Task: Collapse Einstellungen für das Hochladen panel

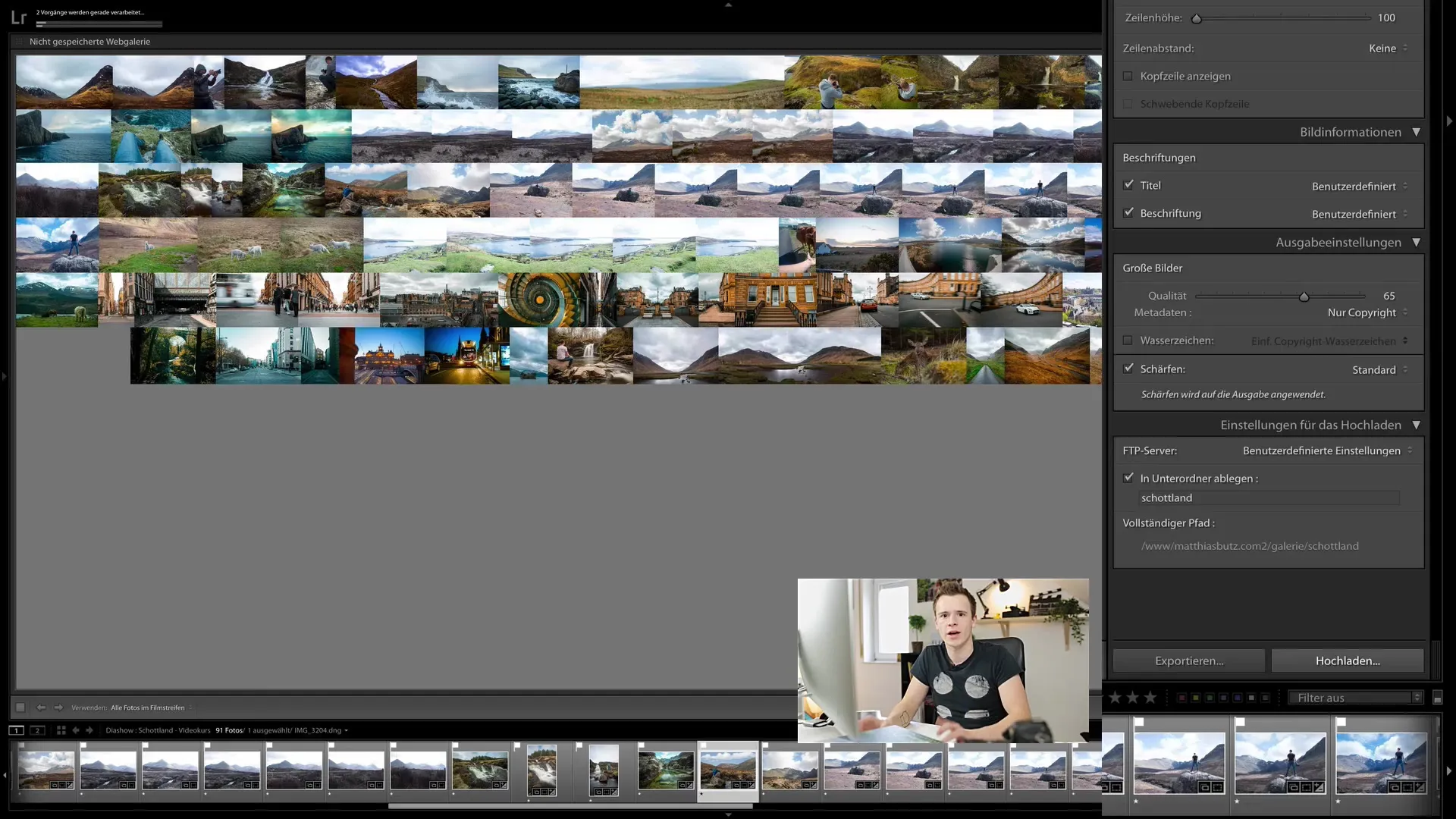Action: click(1416, 425)
